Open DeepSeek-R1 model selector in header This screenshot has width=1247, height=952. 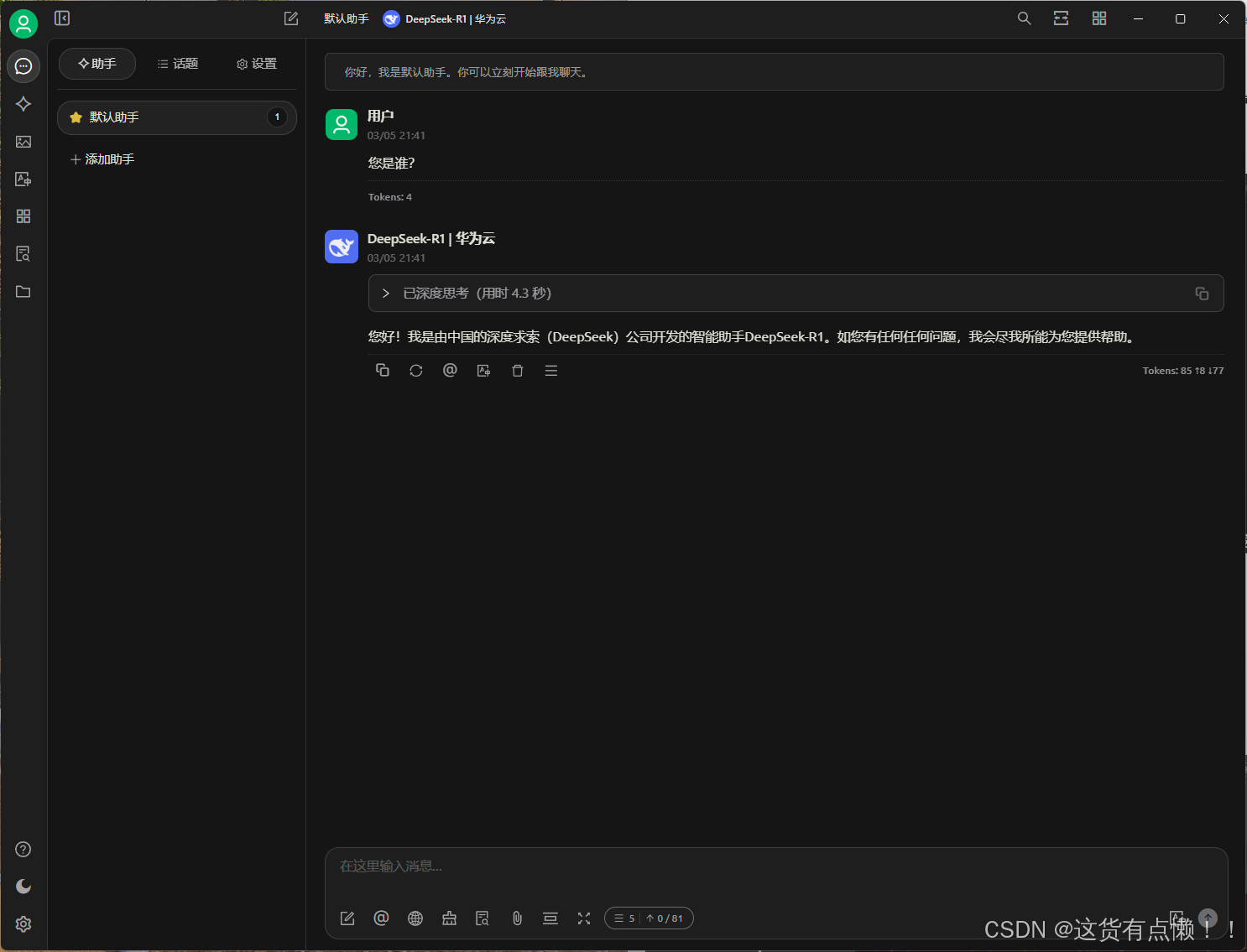445,18
